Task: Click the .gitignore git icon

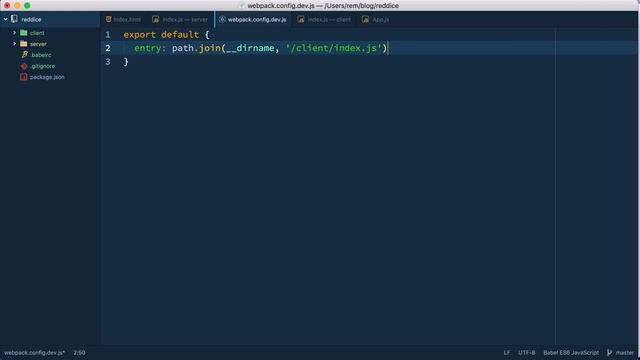Action: 24,66
